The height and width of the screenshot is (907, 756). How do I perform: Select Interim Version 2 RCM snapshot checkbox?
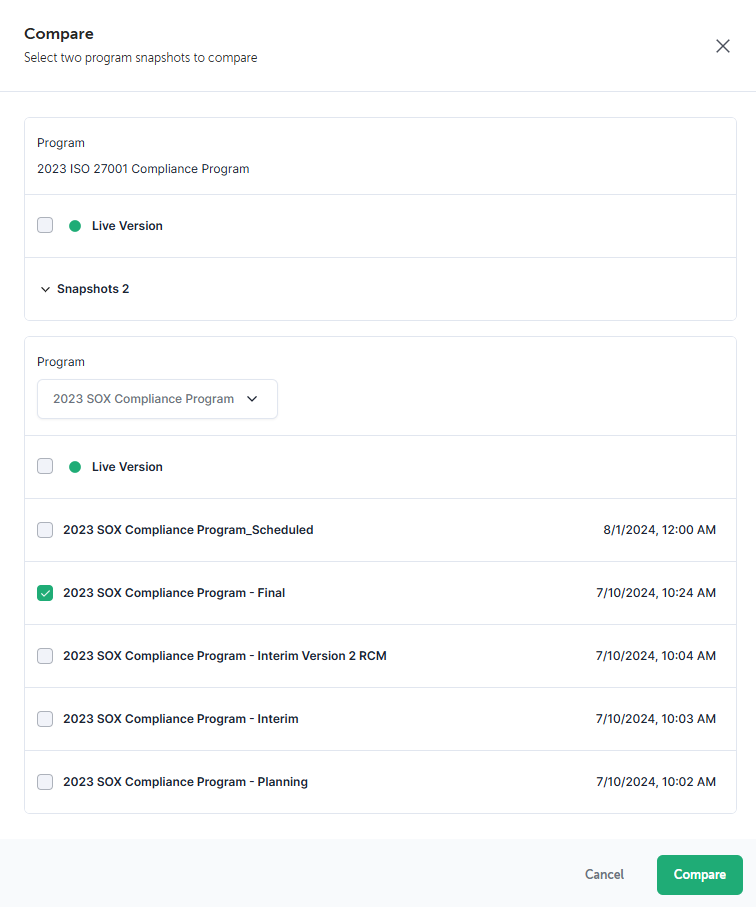coord(45,656)
